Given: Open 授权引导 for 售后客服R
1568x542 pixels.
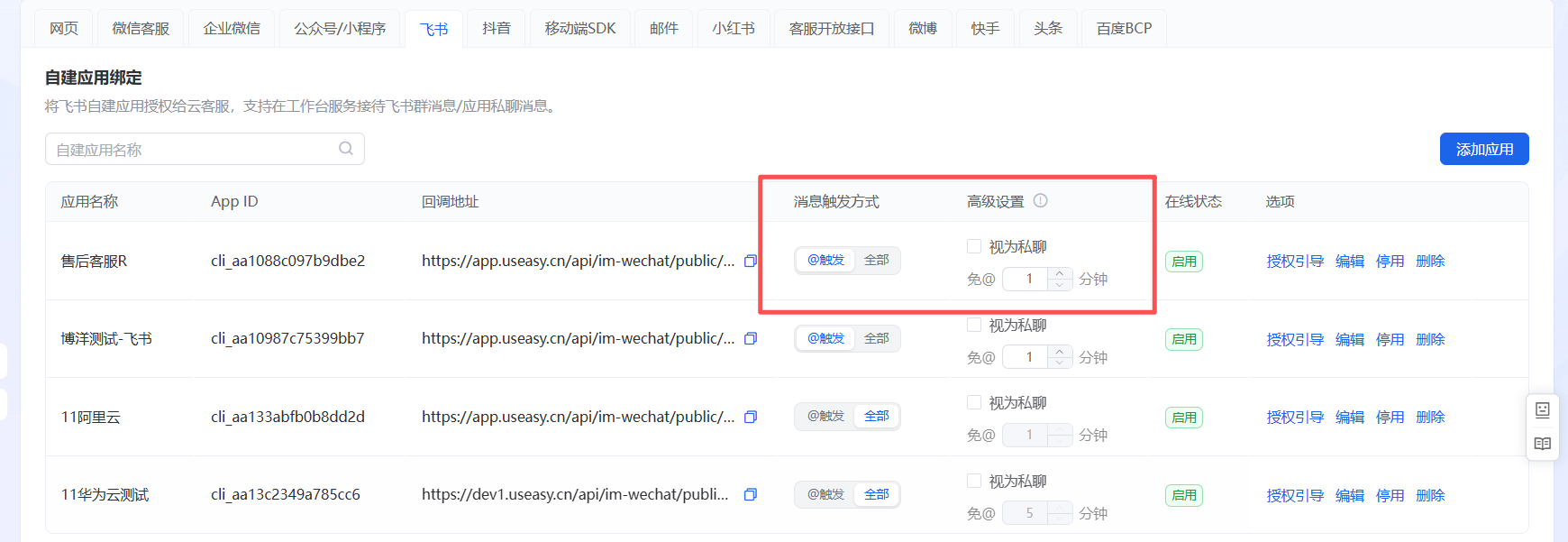Looking at the screenshot, I should tap(1295, 261).
